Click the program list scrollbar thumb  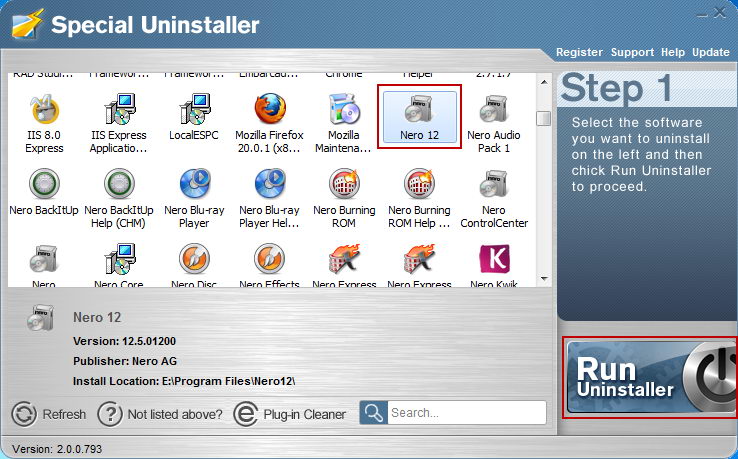(x=544, y=118)
